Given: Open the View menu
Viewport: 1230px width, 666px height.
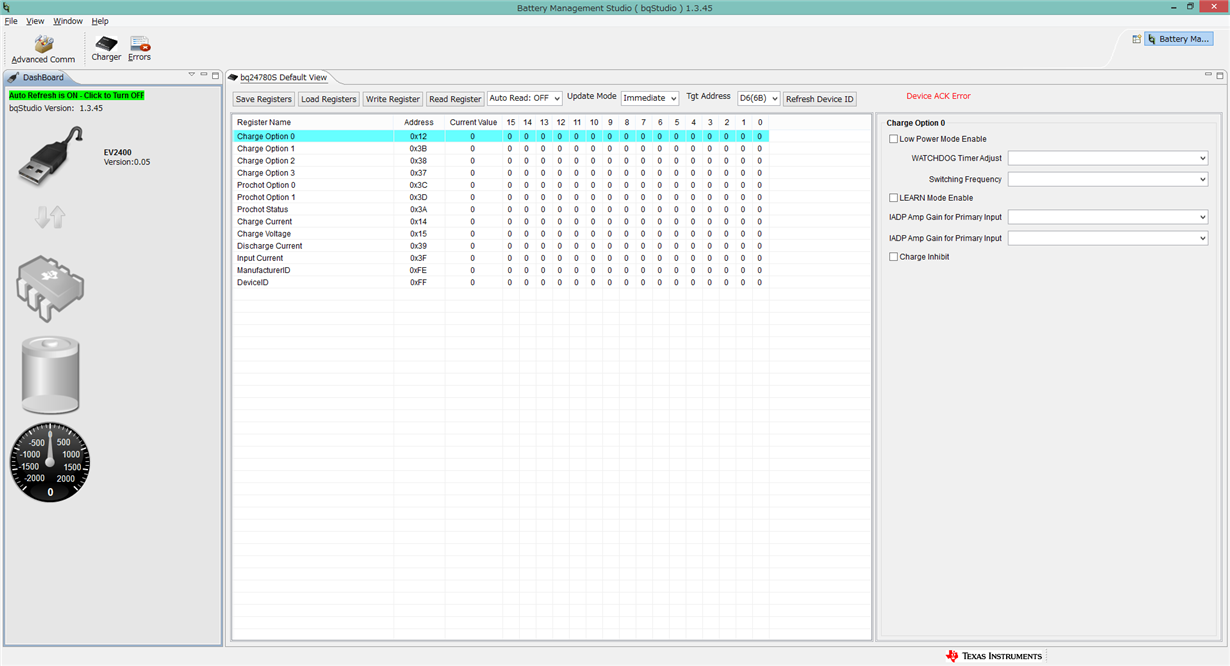Looking at the screenshot, I should tap(35, 21).
